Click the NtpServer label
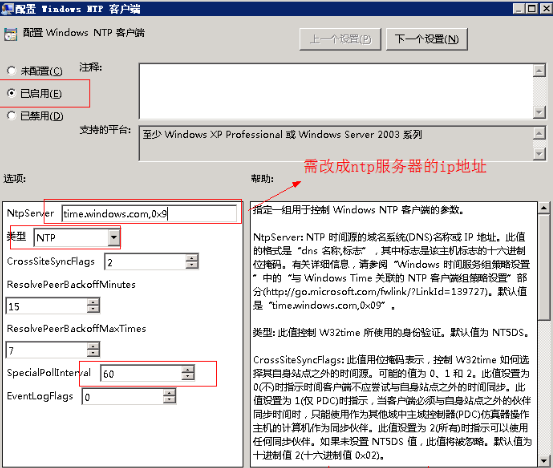Screen dimensions: 553x468 pyautogui.click(x=31, y=213)
